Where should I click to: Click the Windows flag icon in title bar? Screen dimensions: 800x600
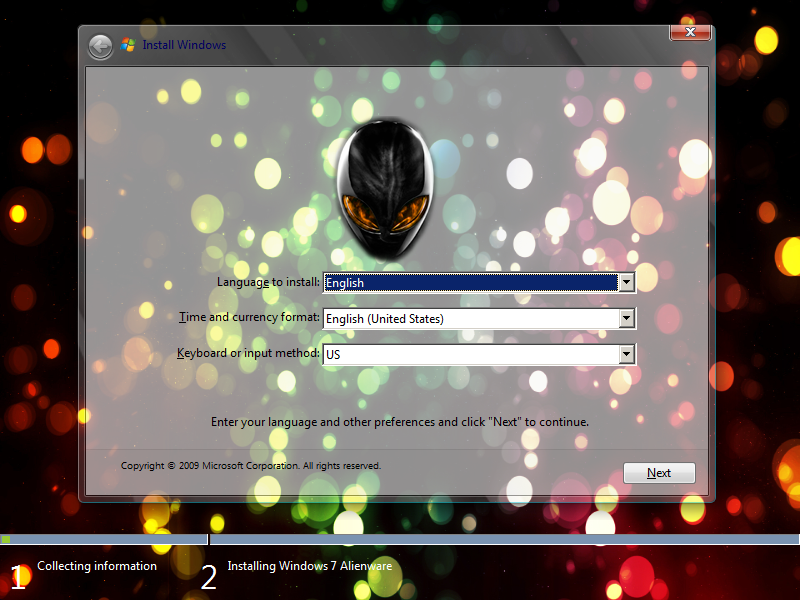128,45
